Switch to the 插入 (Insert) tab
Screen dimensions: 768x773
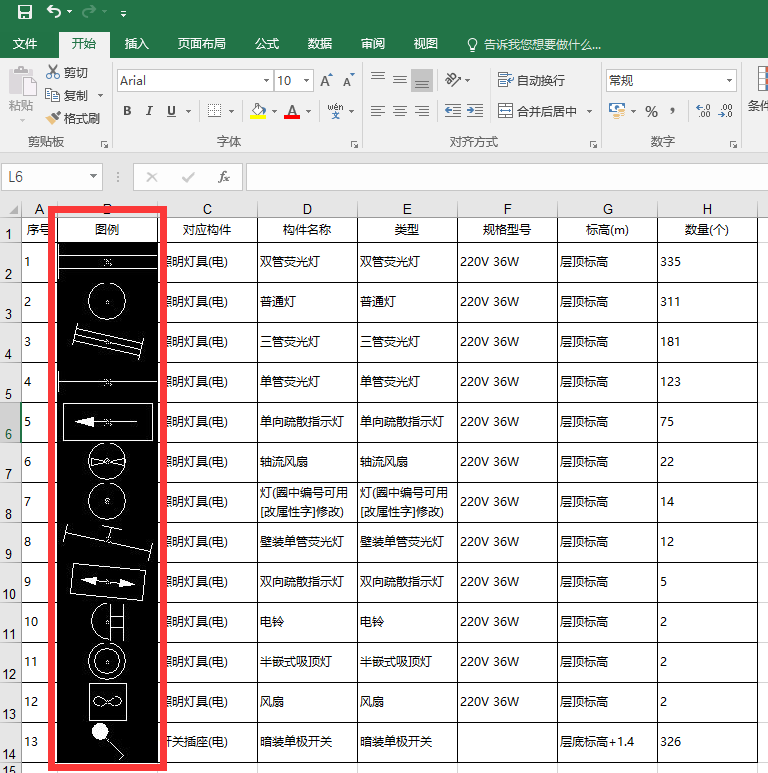[x=137, y=44]
